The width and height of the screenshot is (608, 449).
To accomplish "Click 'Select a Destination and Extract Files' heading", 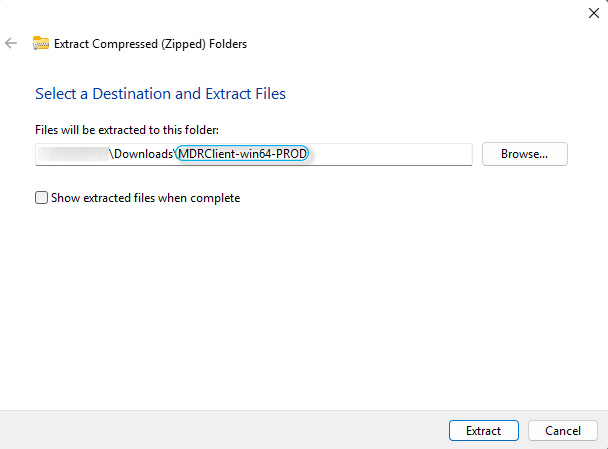I will (160, 94).
